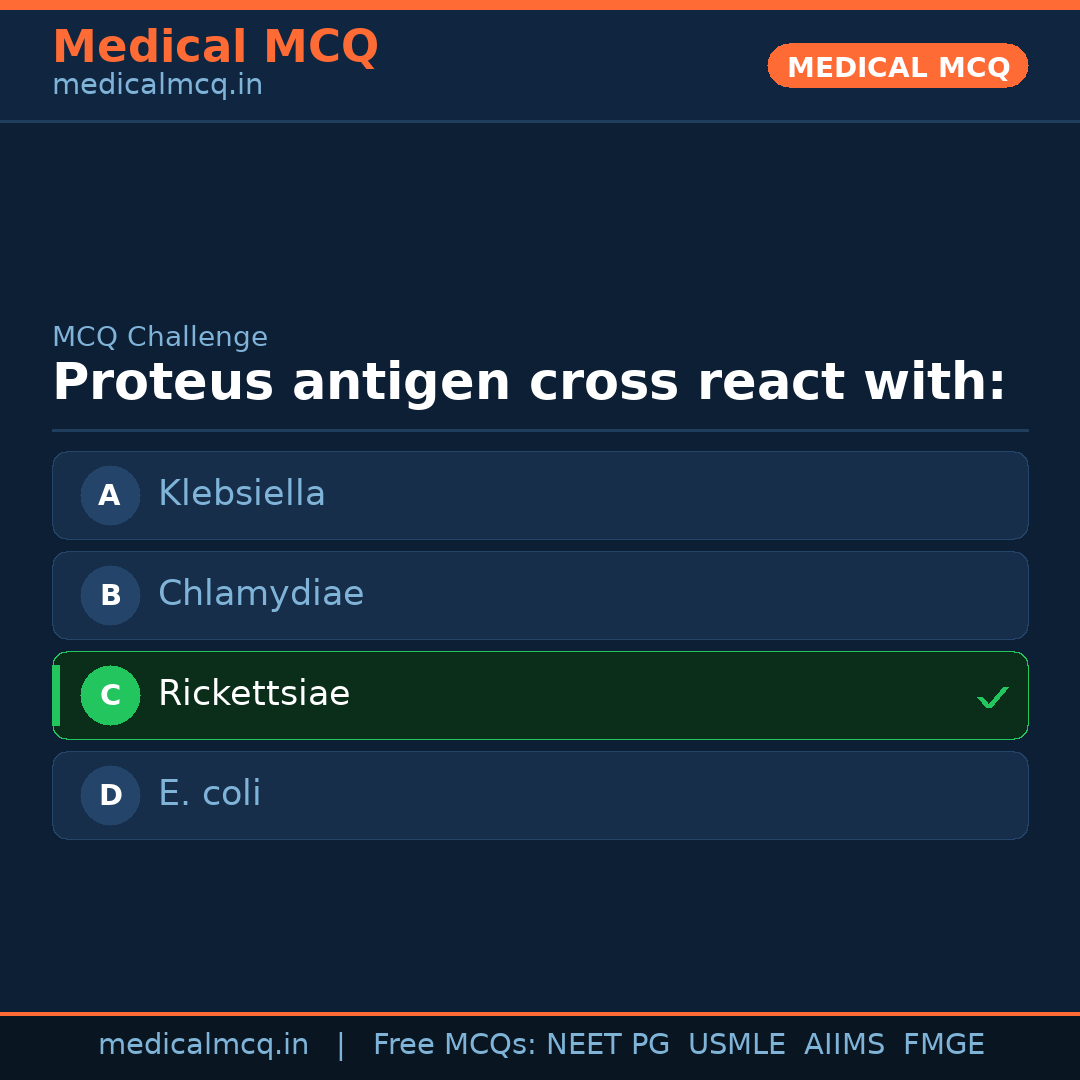Click the letter B circle badge
The width and height of the screenshot is (1080, 1080).
[110, 595]
